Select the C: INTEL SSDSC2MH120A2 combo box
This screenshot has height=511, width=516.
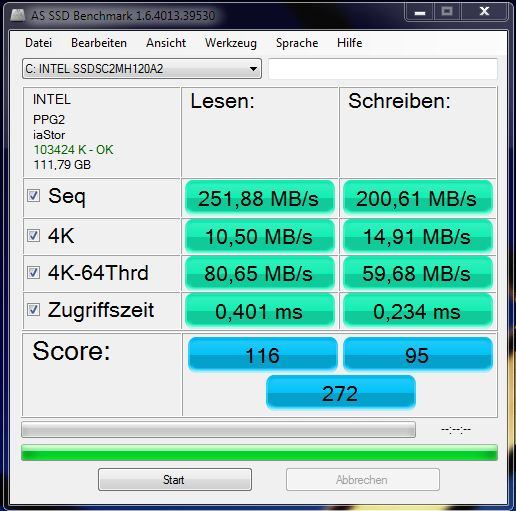(142, 69)
